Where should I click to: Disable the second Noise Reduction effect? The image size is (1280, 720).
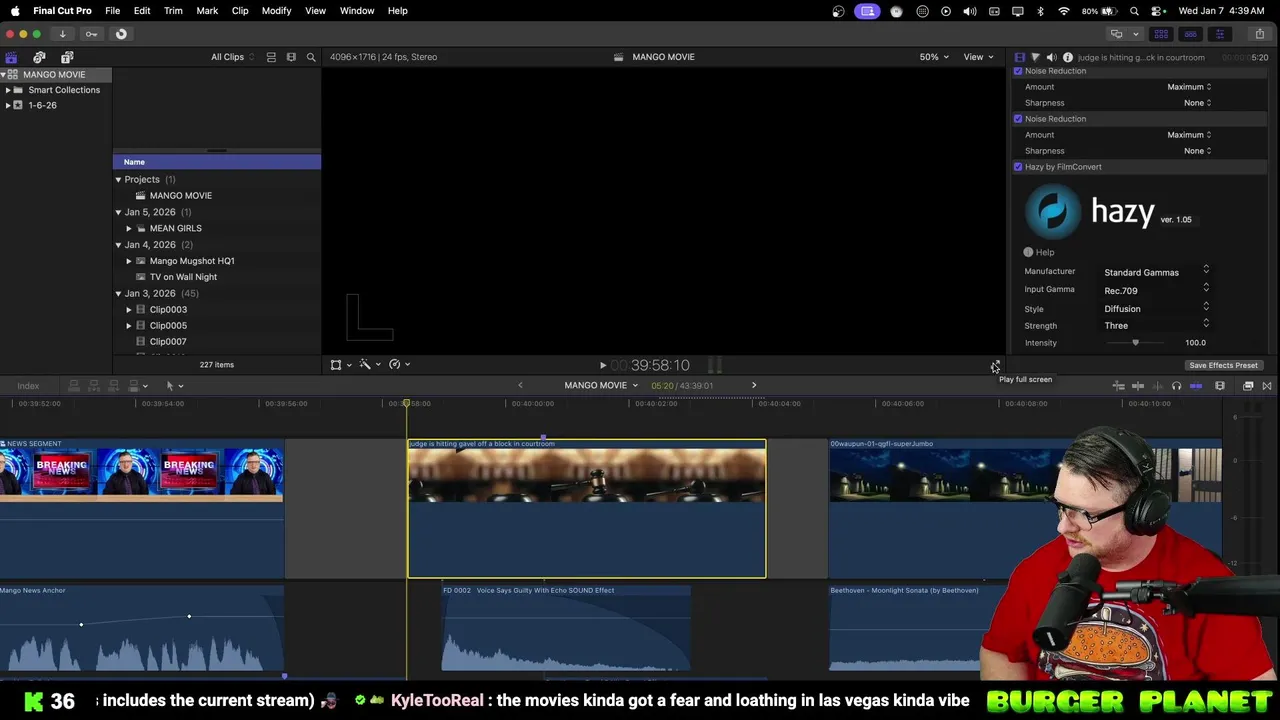[x=1018, y=119]
